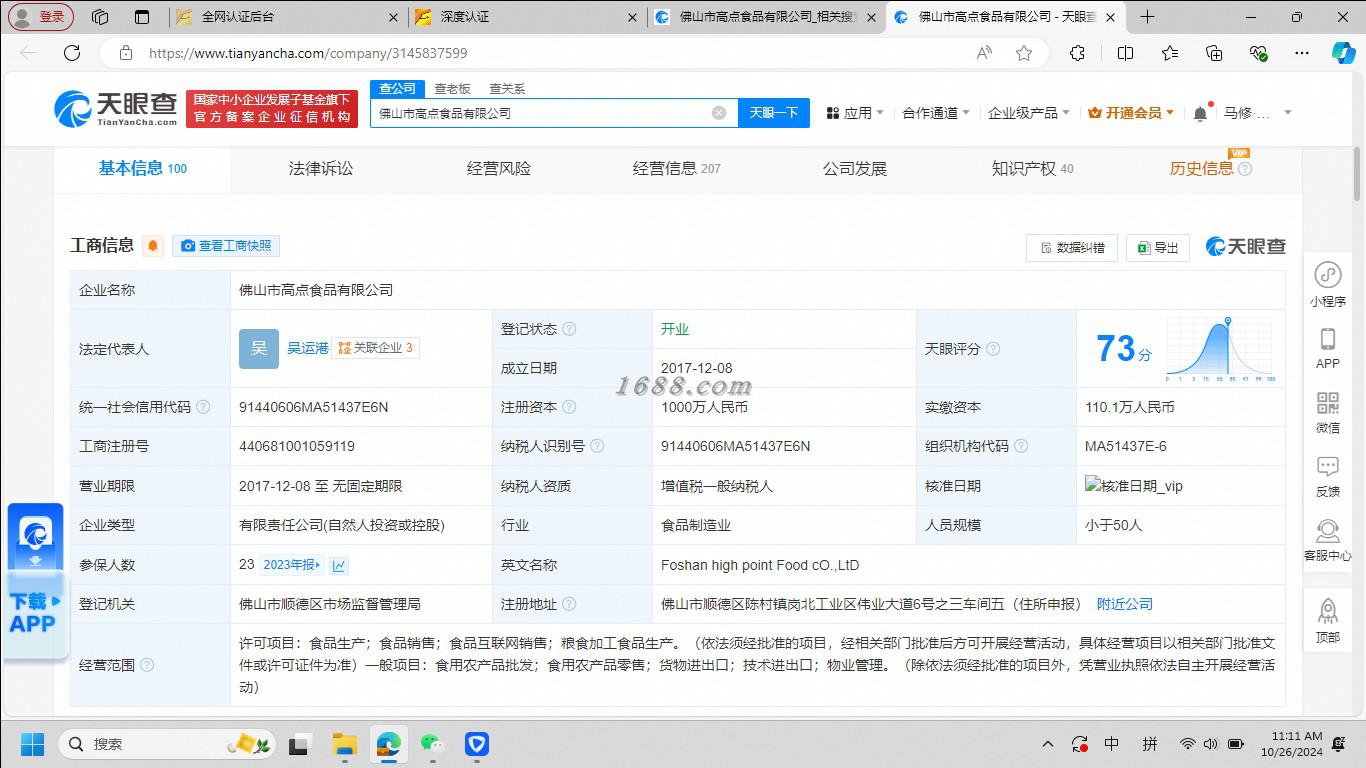Switch to the 全网认证后台 browser tab
This screenshot has width=1366, height=768.
point(286,17)
